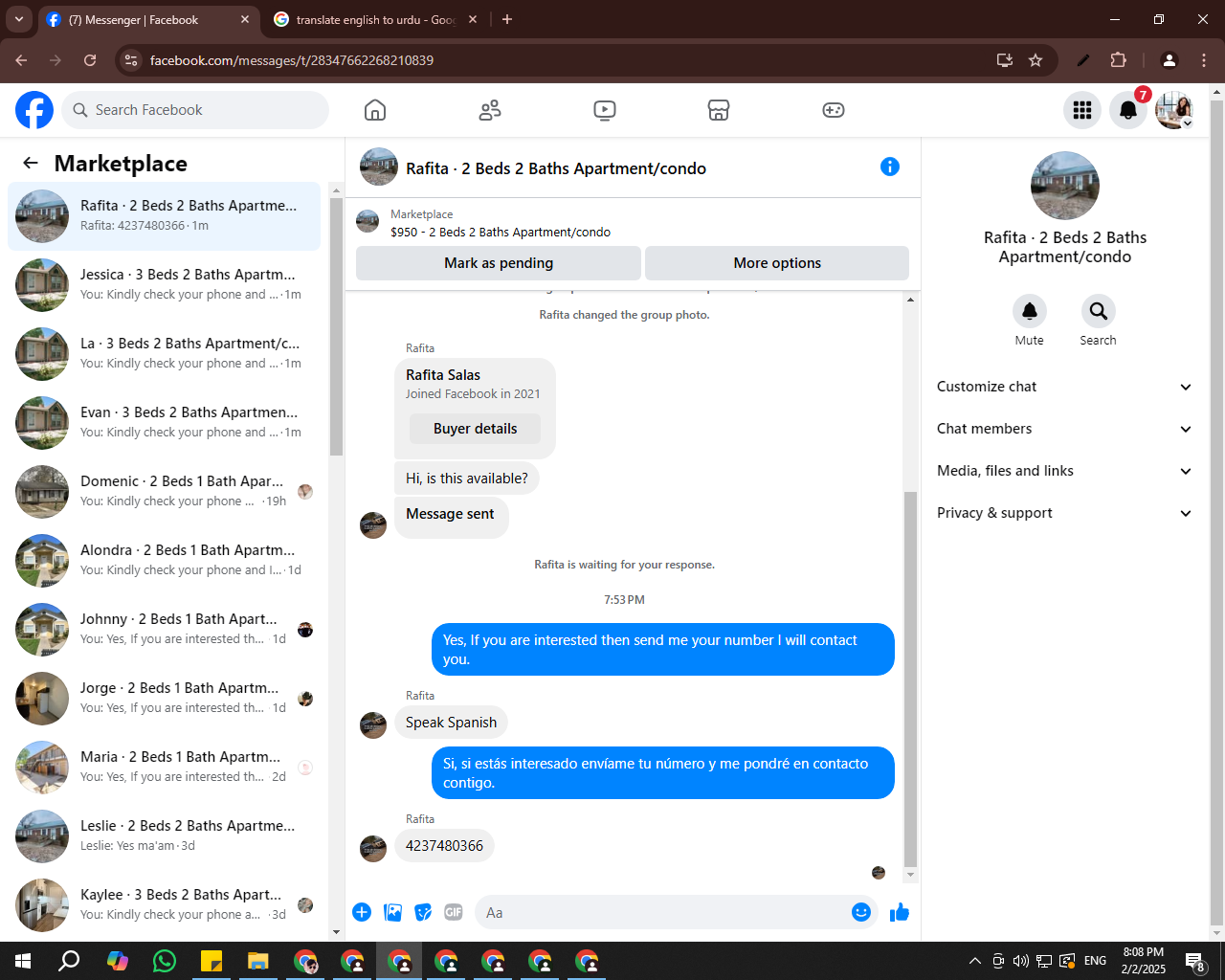Image resolution: width=1225 pixels, height=980 pixels.
Task: Open a new Chrome tab
Action: click(x=507, y=19)
